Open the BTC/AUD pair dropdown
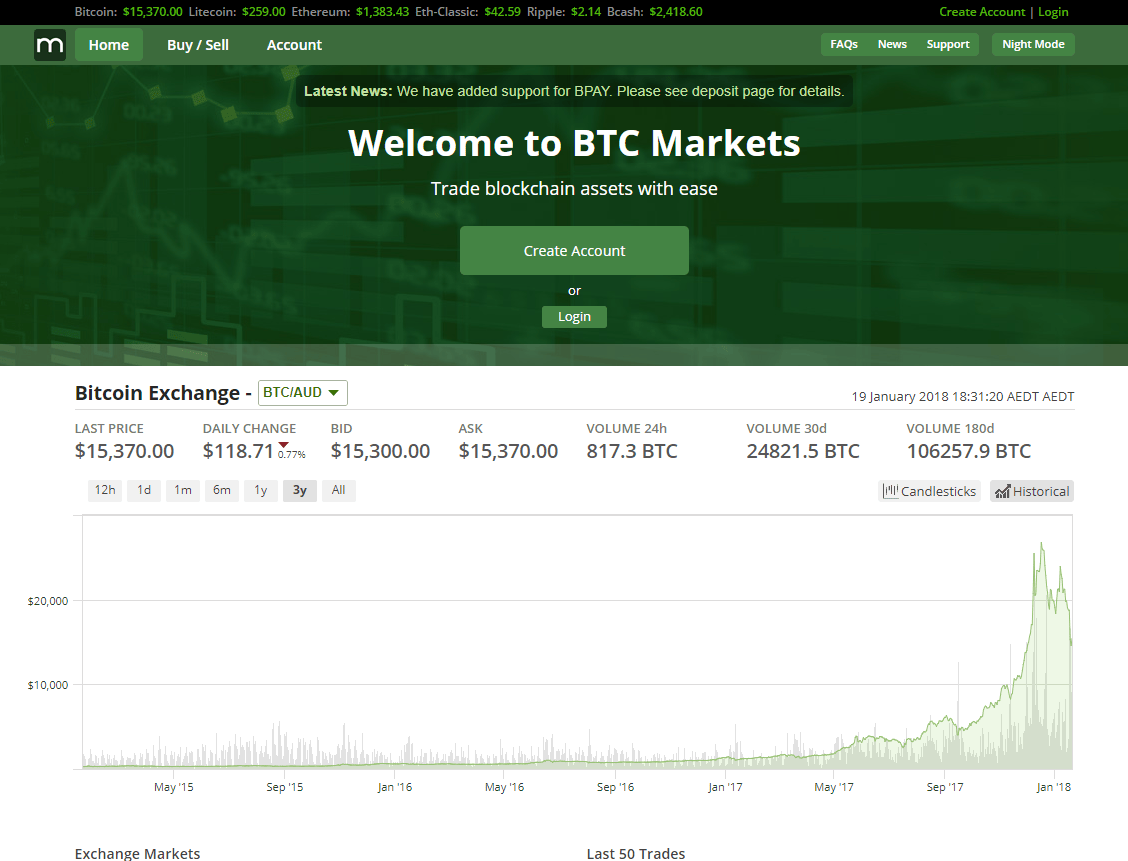The image size is (1128, 861). click(x=302, y=392)
